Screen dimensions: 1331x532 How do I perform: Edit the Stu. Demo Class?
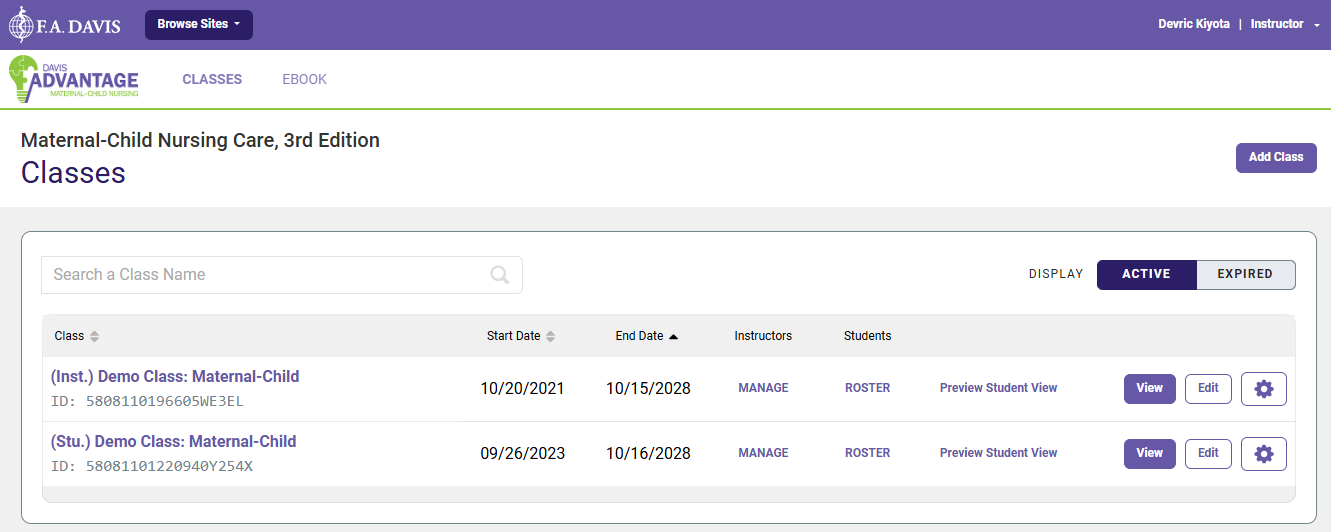[x=1208, y=454]
